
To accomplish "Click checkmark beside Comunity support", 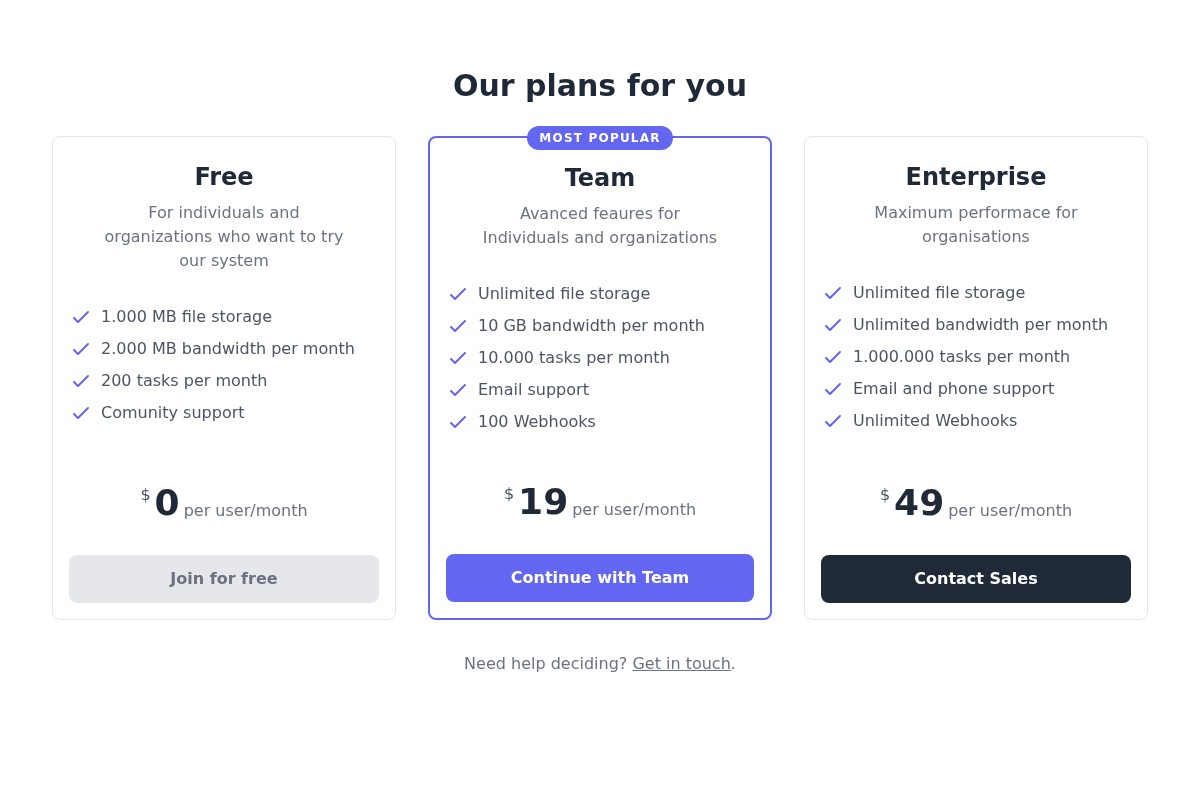I will point(81,413).
